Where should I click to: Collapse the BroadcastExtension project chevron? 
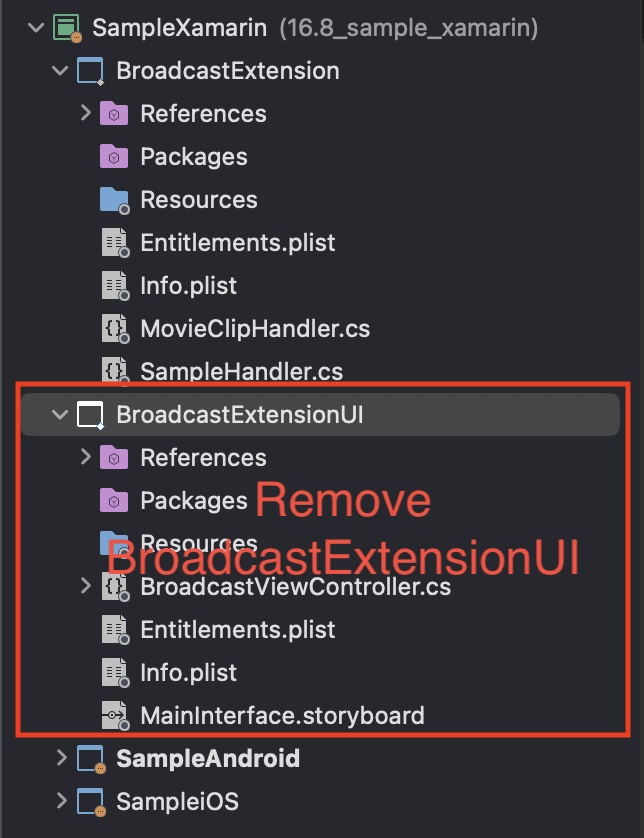tap(60, 71)
